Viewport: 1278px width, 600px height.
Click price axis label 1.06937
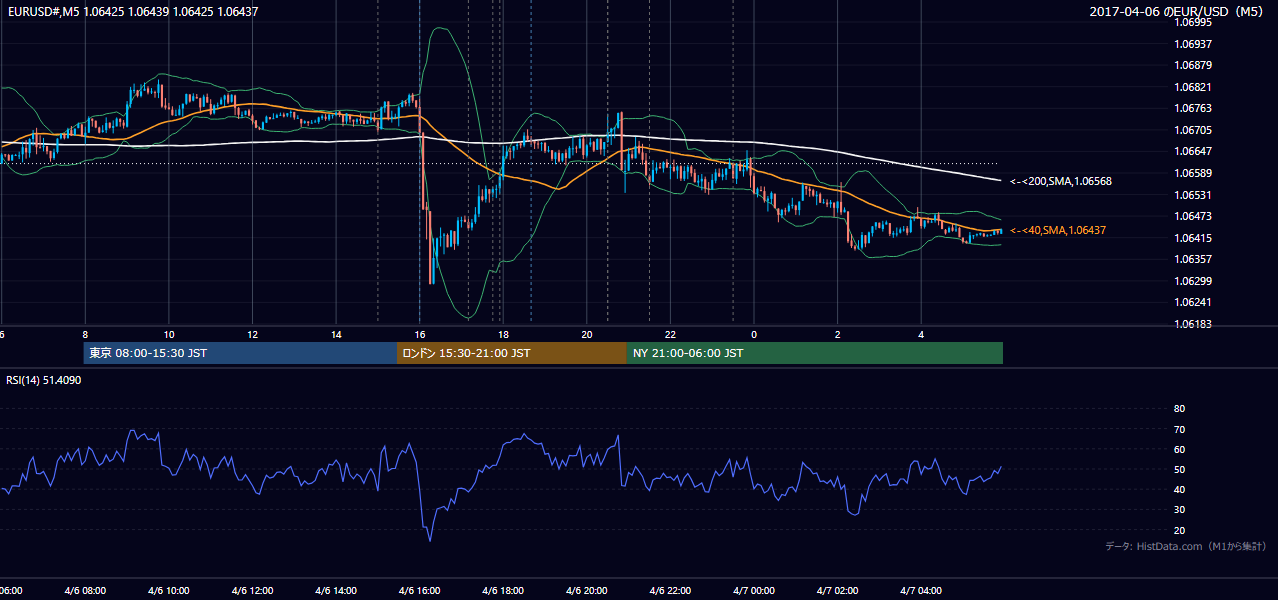click(1193, 44)
